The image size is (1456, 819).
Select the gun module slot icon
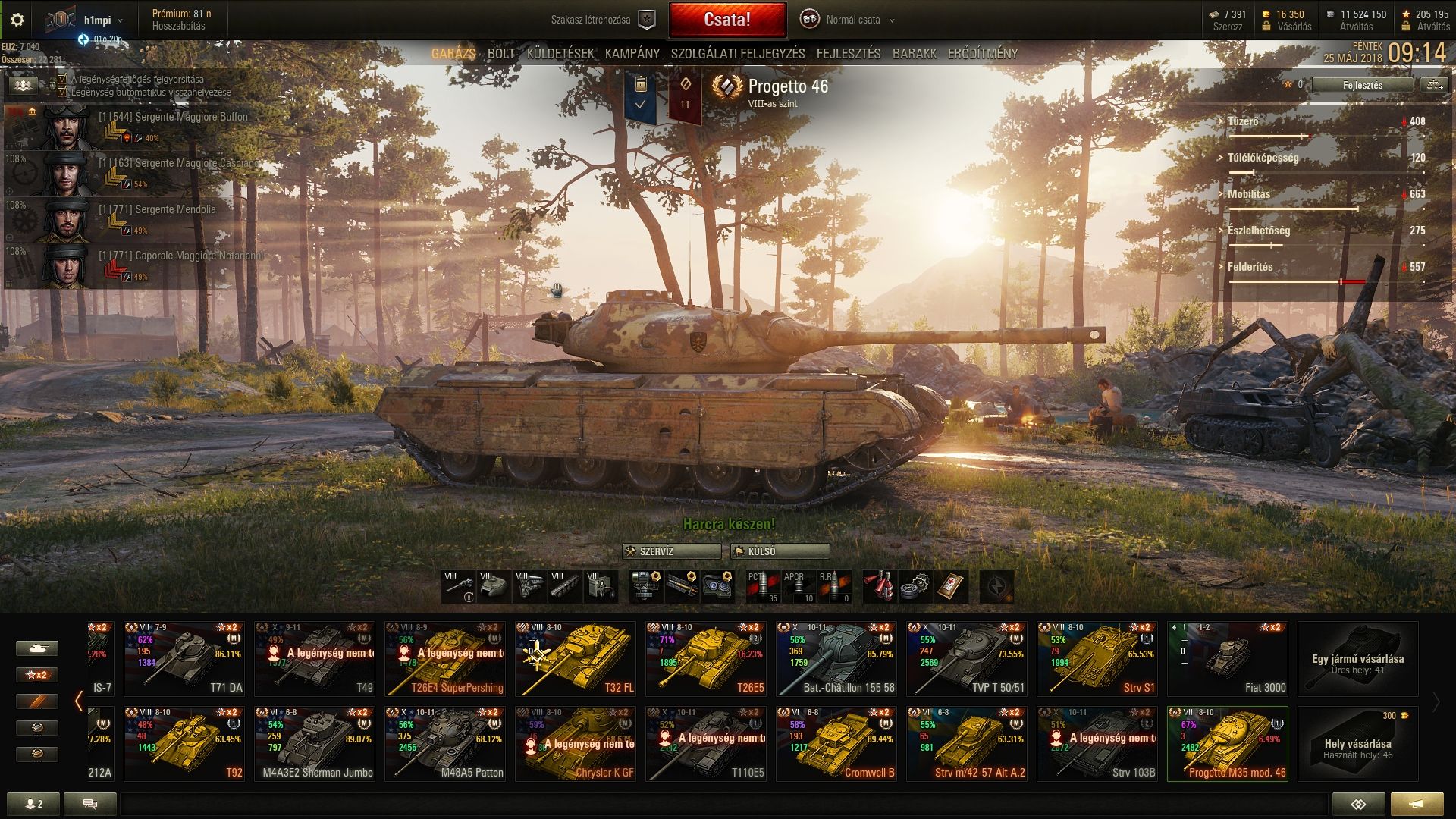point(459,587)
